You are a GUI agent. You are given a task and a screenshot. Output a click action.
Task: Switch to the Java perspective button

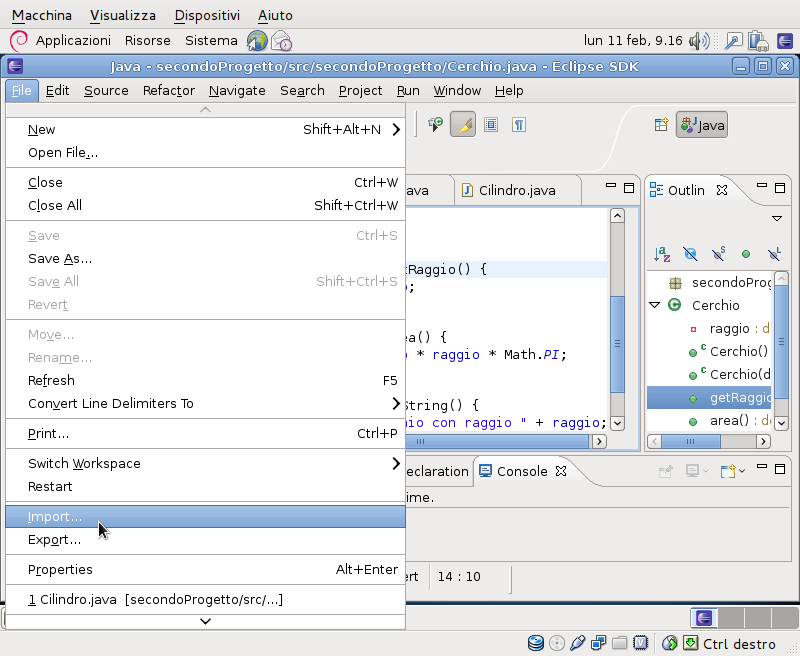tap(702, 125)
